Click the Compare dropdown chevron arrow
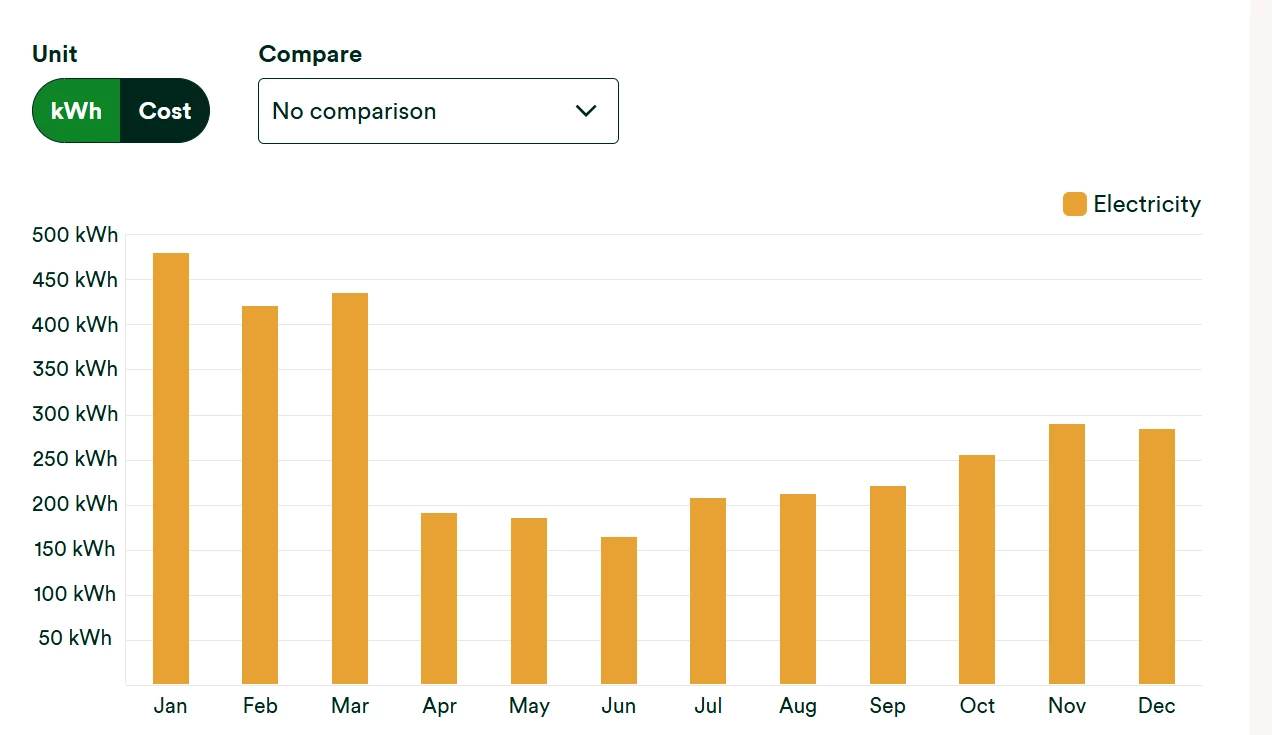This screenshot has height=735, width=1272. (x=586, y=111)
